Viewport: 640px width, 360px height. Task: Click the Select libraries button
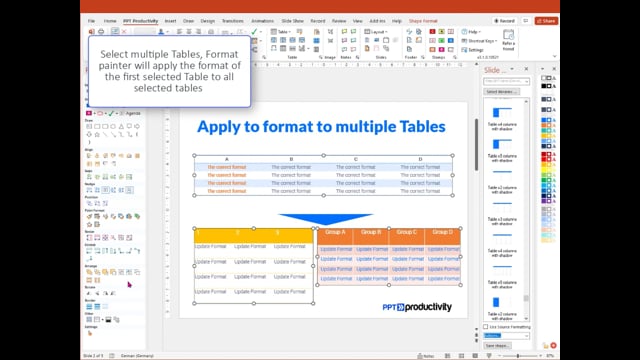click(502, 92)
